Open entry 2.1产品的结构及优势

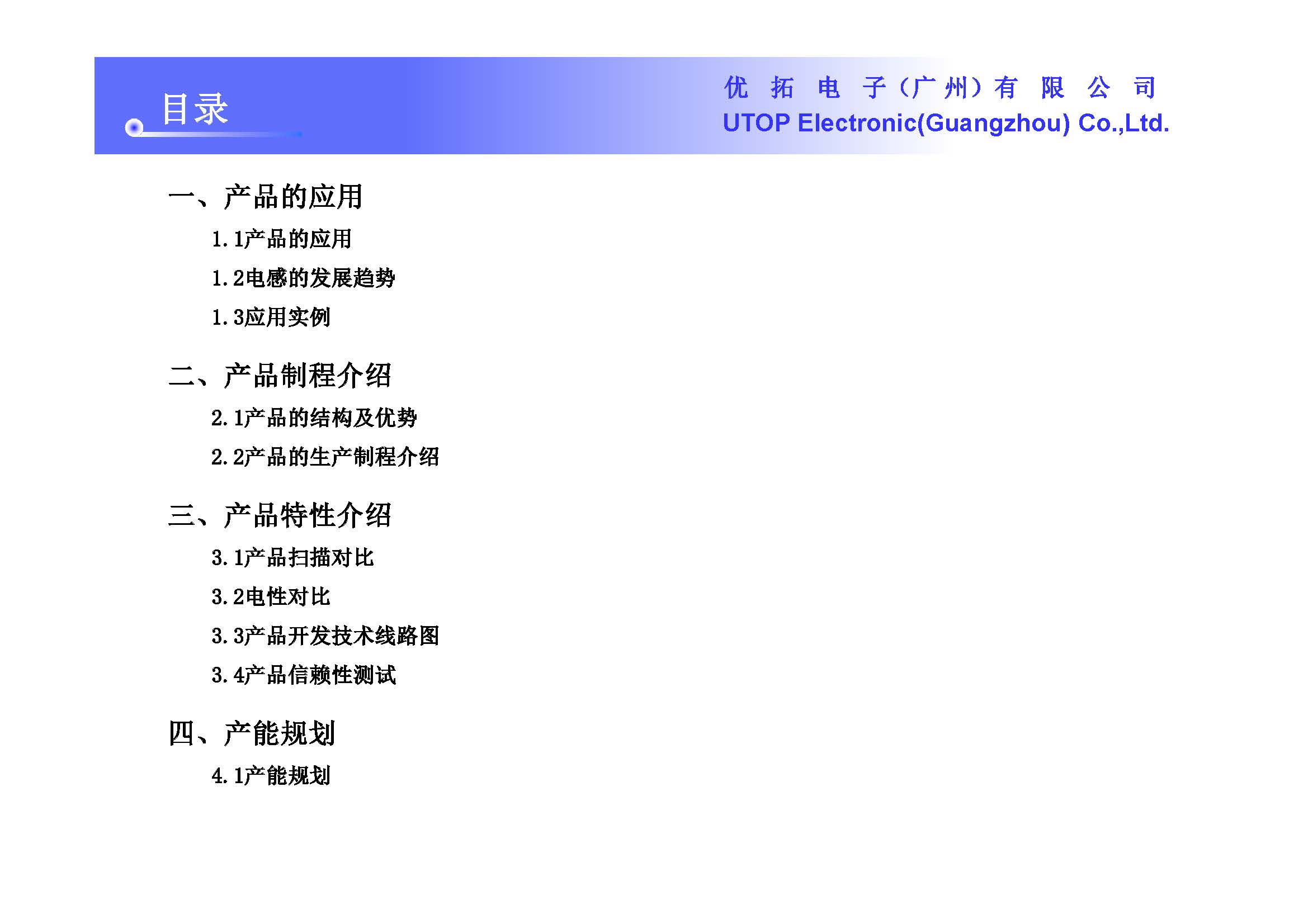click(x=314, y=419)
